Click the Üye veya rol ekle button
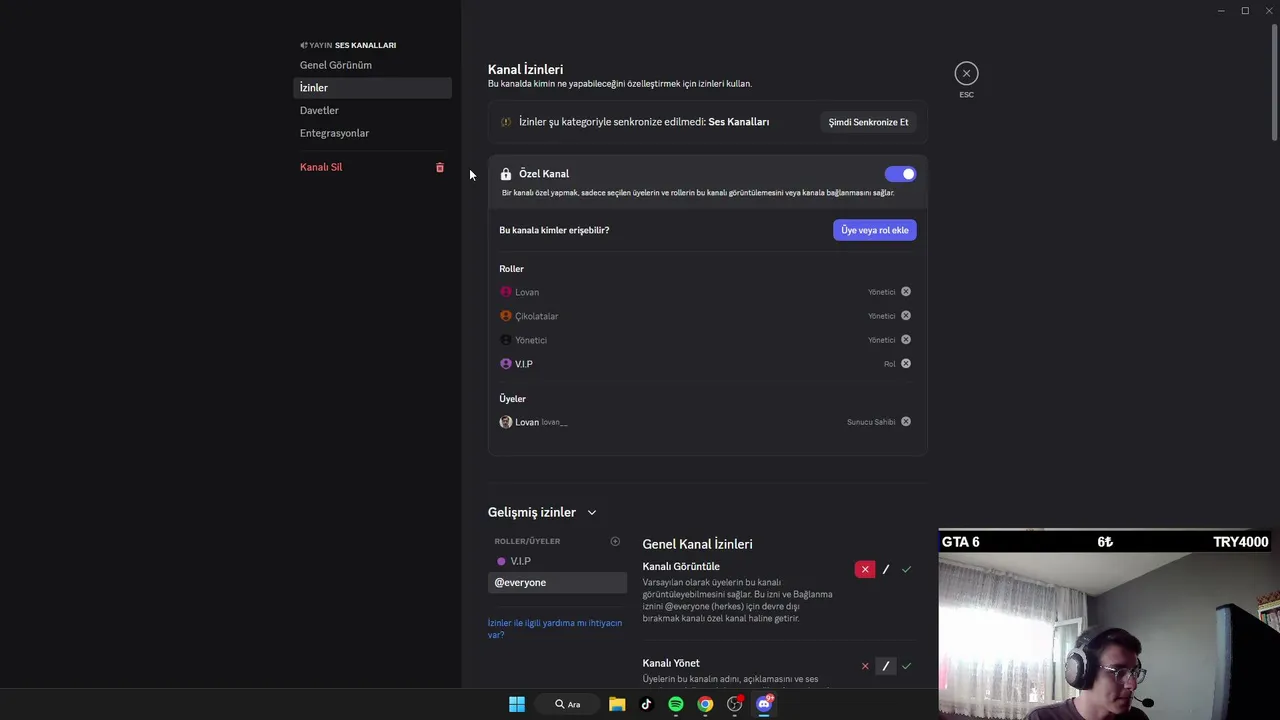 [x=875, y=230]
